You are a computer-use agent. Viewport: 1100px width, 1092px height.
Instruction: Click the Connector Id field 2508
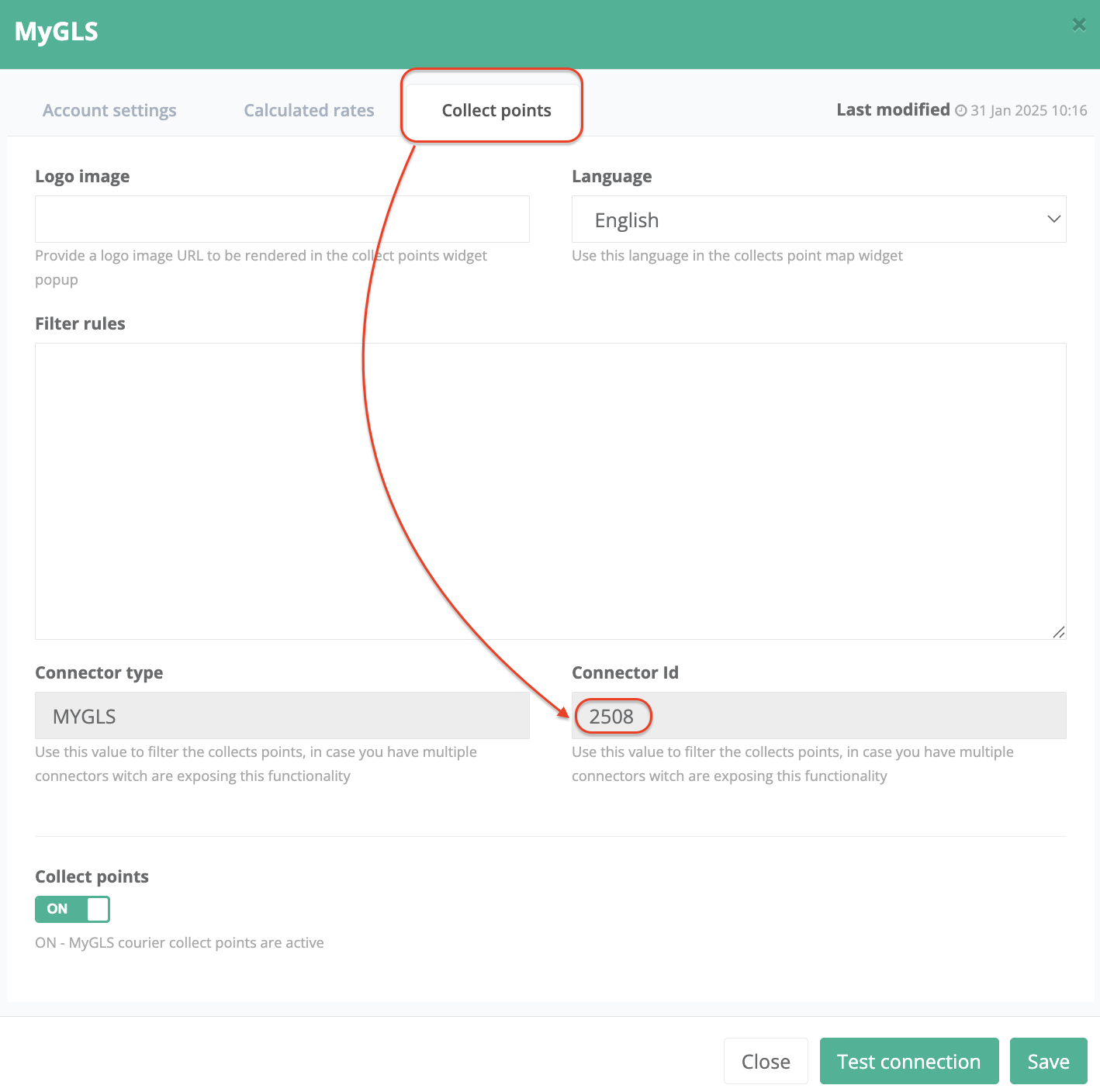(x=819, y=715)
